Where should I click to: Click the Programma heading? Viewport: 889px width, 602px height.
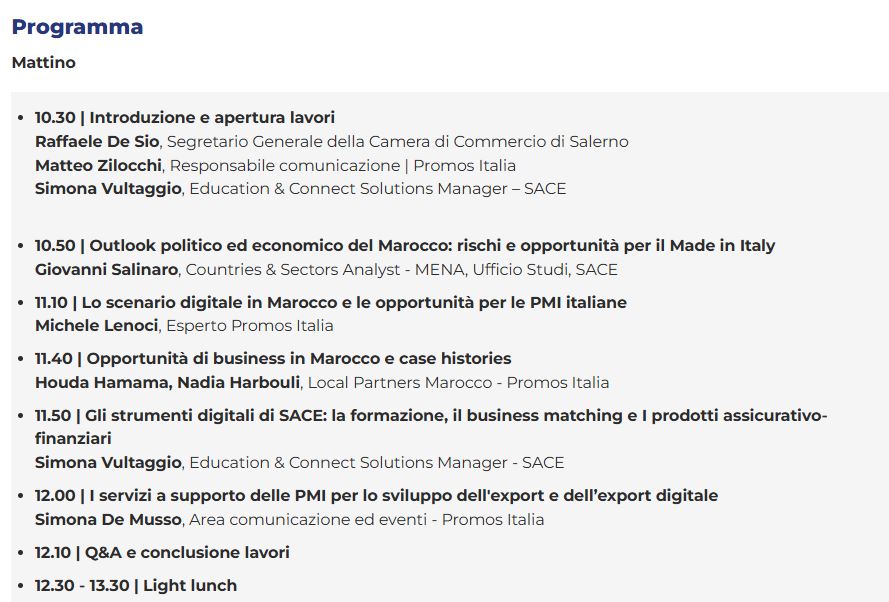[77, 27]
